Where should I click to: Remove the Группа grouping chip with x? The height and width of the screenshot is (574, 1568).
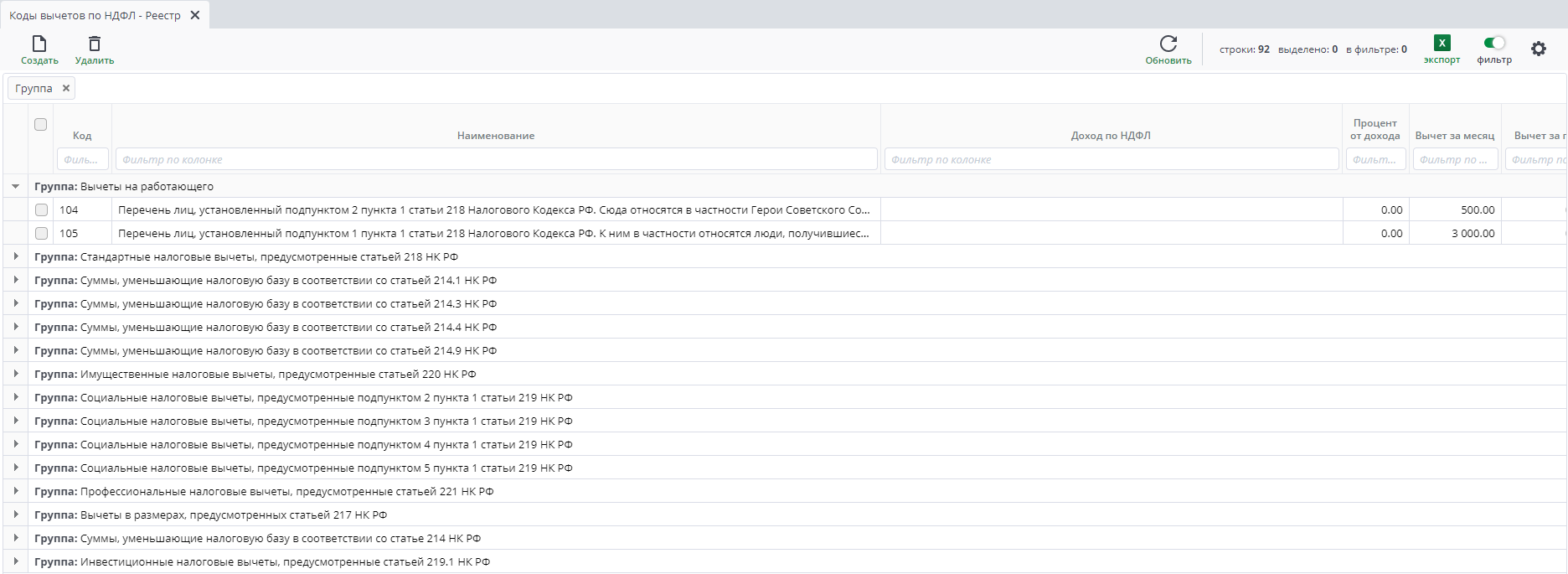coord(66,89)
